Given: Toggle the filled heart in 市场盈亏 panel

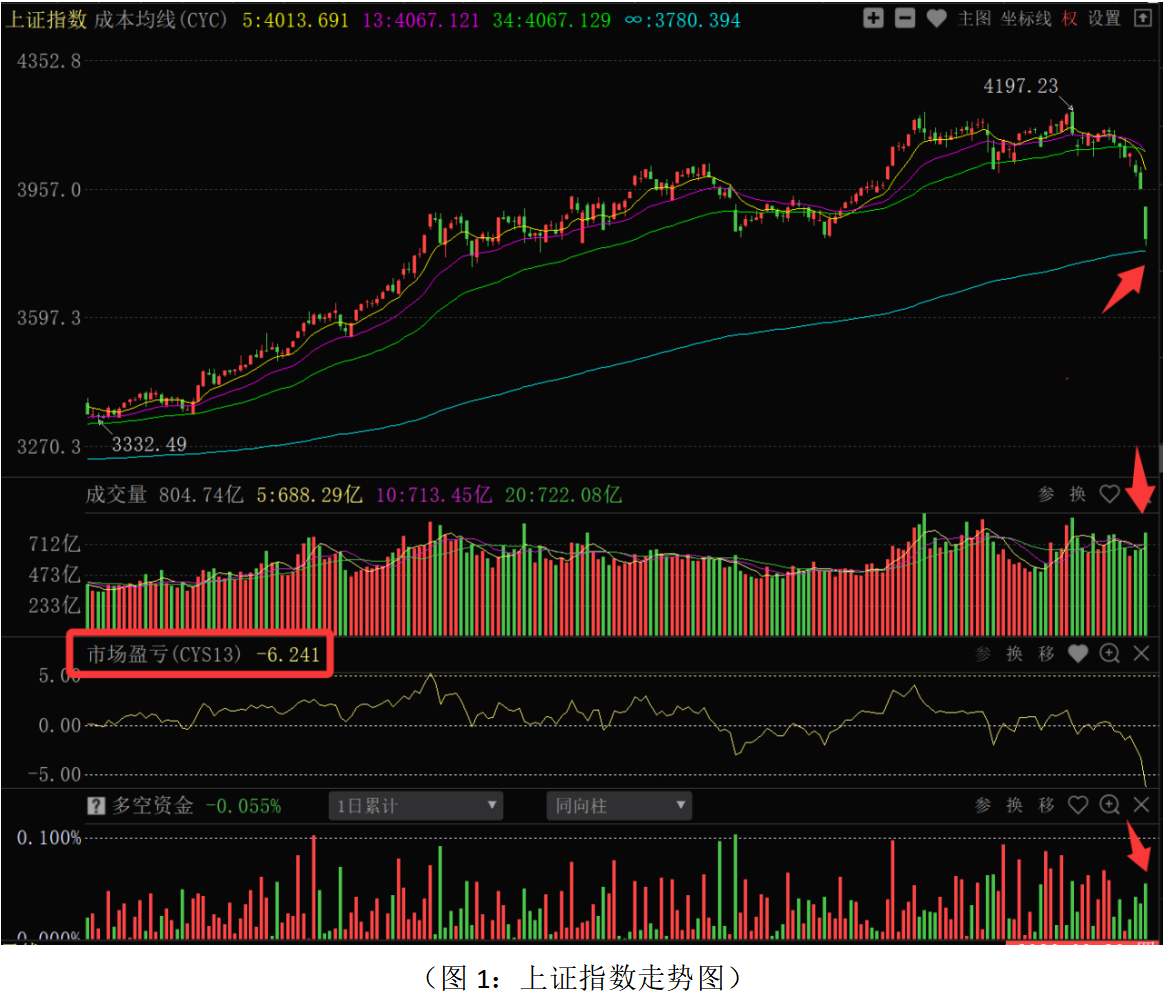Looking at the screenshot, I should 1077,654.
